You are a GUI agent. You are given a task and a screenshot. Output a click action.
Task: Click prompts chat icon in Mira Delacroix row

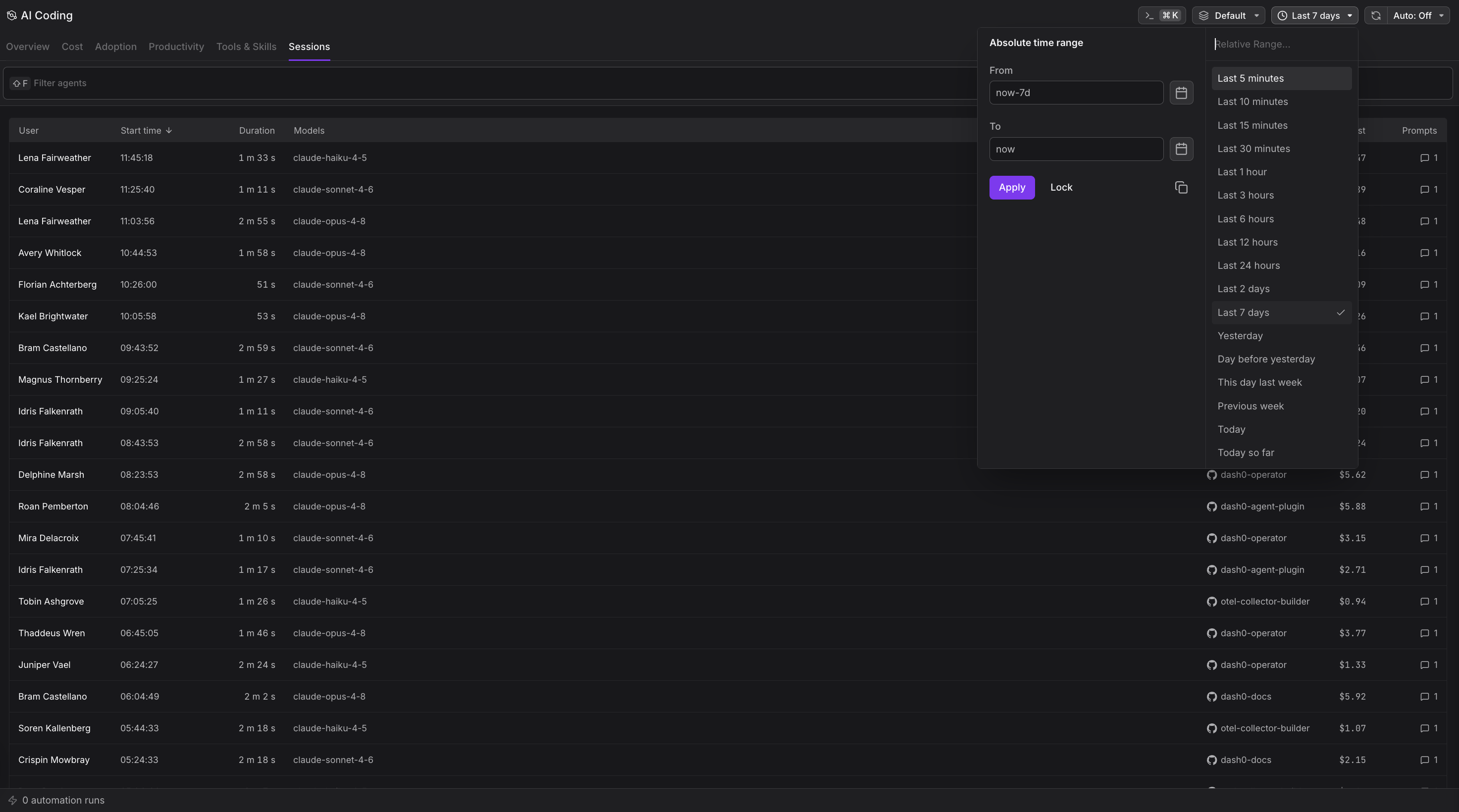1424,539
